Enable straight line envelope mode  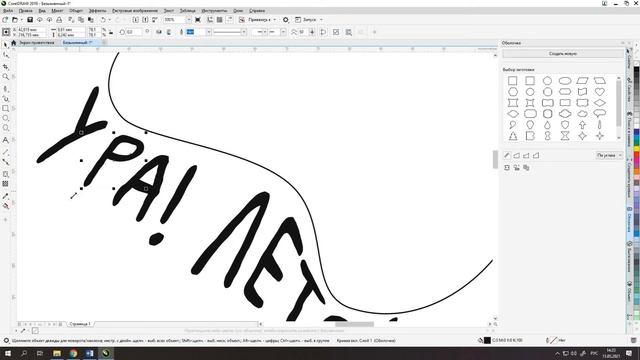tap(516, 155)
